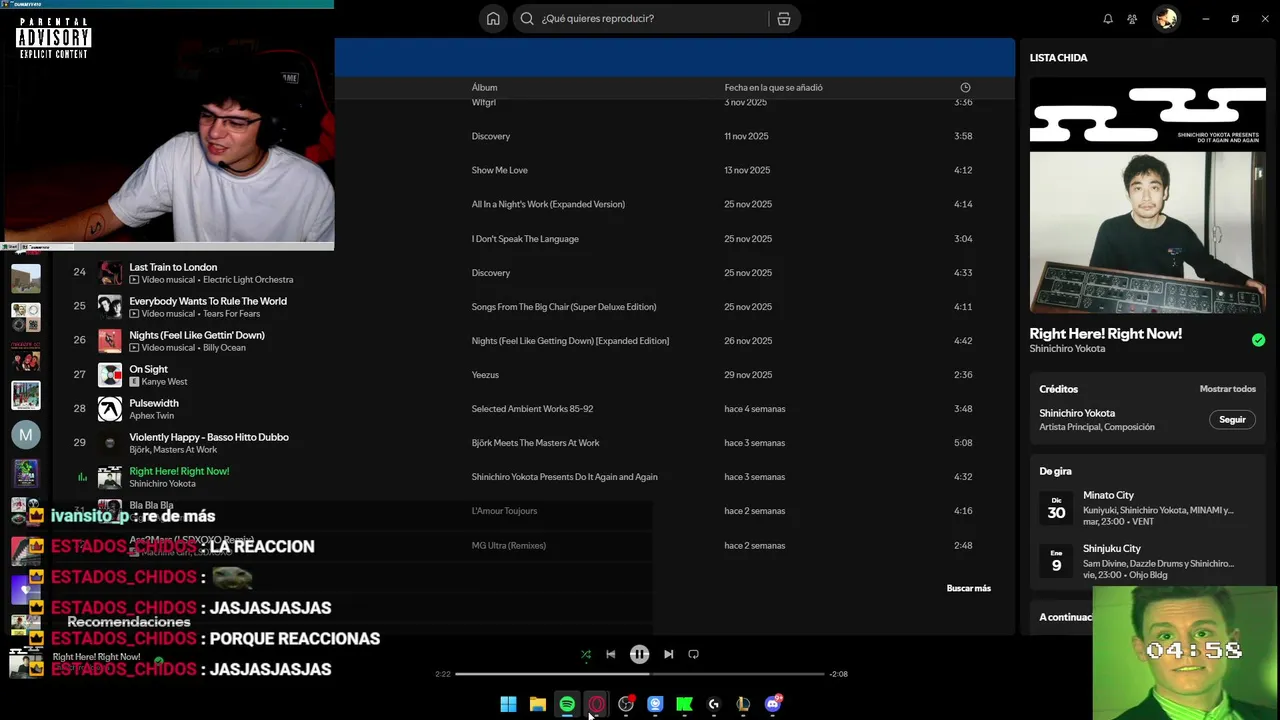Open Aphex Twin artist link
This screenshot has width=1280, height=720.
[151, 416]
